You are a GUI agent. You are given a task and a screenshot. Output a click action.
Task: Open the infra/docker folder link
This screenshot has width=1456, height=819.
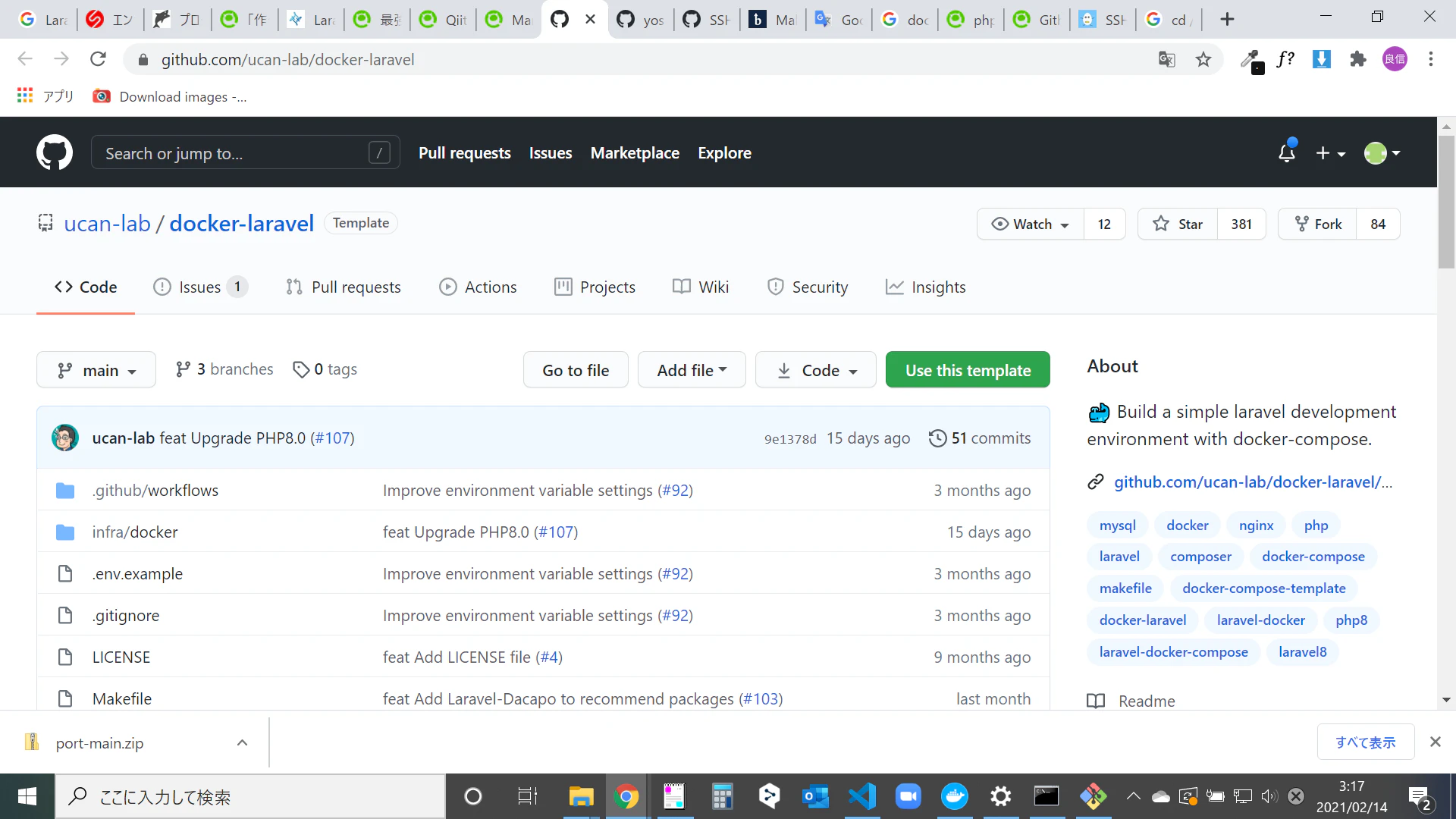[x=135, y=532]
